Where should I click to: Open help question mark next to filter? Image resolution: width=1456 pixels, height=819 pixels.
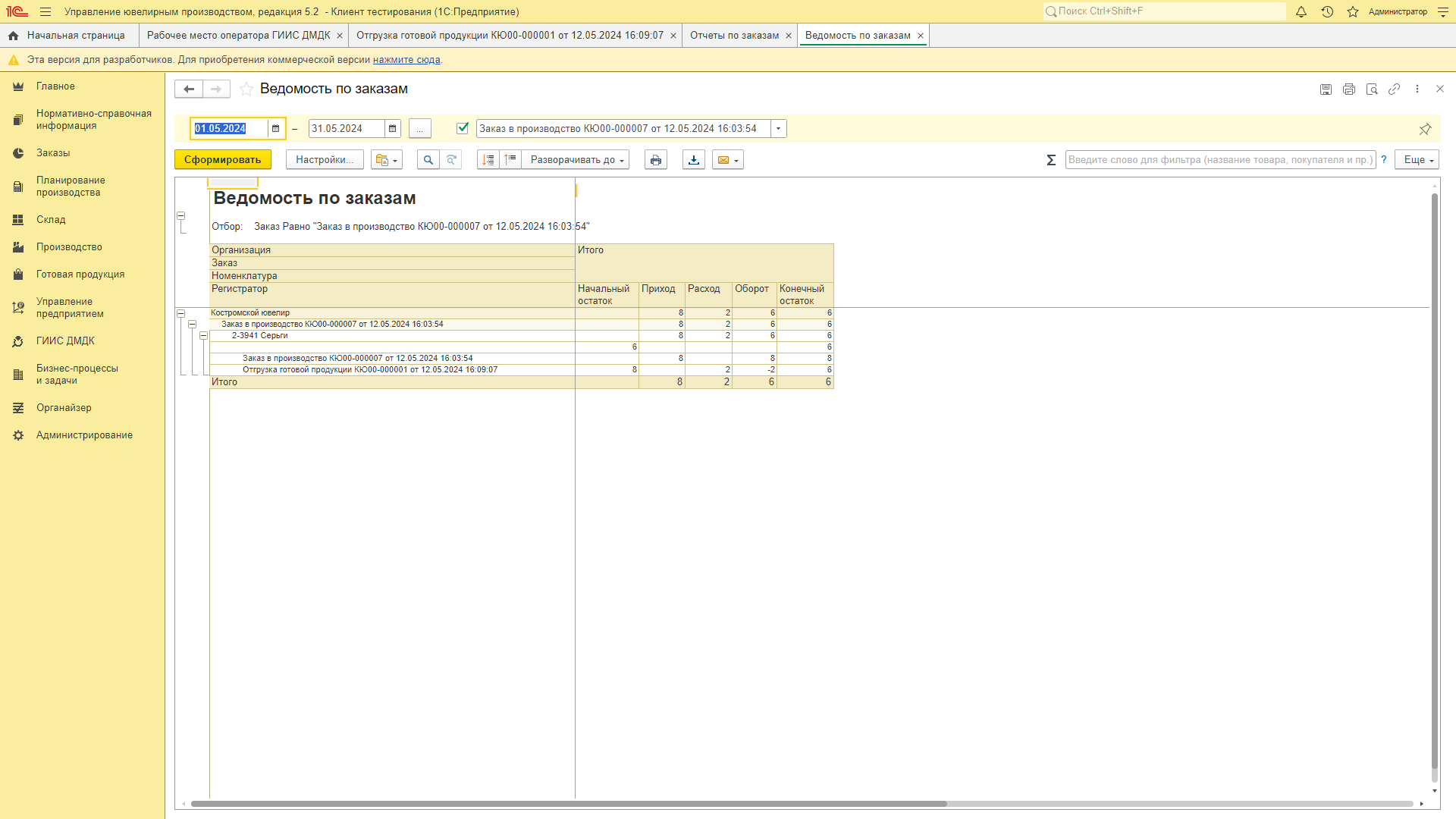pos(1384,160)
